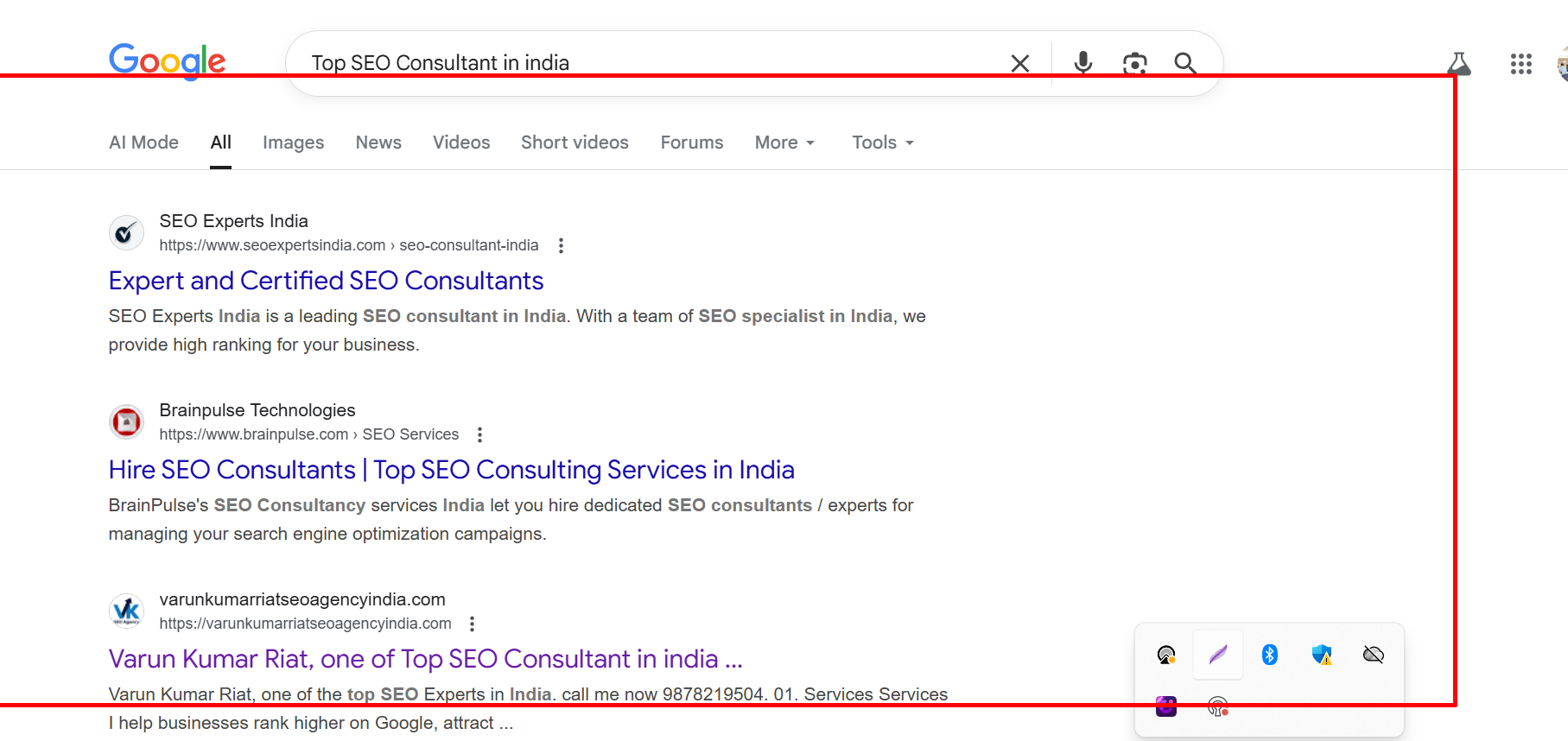This screenshot has height=741, width=1568.
Task: Submit search with magnifying glass icon
Action: tap(1185, 63)
